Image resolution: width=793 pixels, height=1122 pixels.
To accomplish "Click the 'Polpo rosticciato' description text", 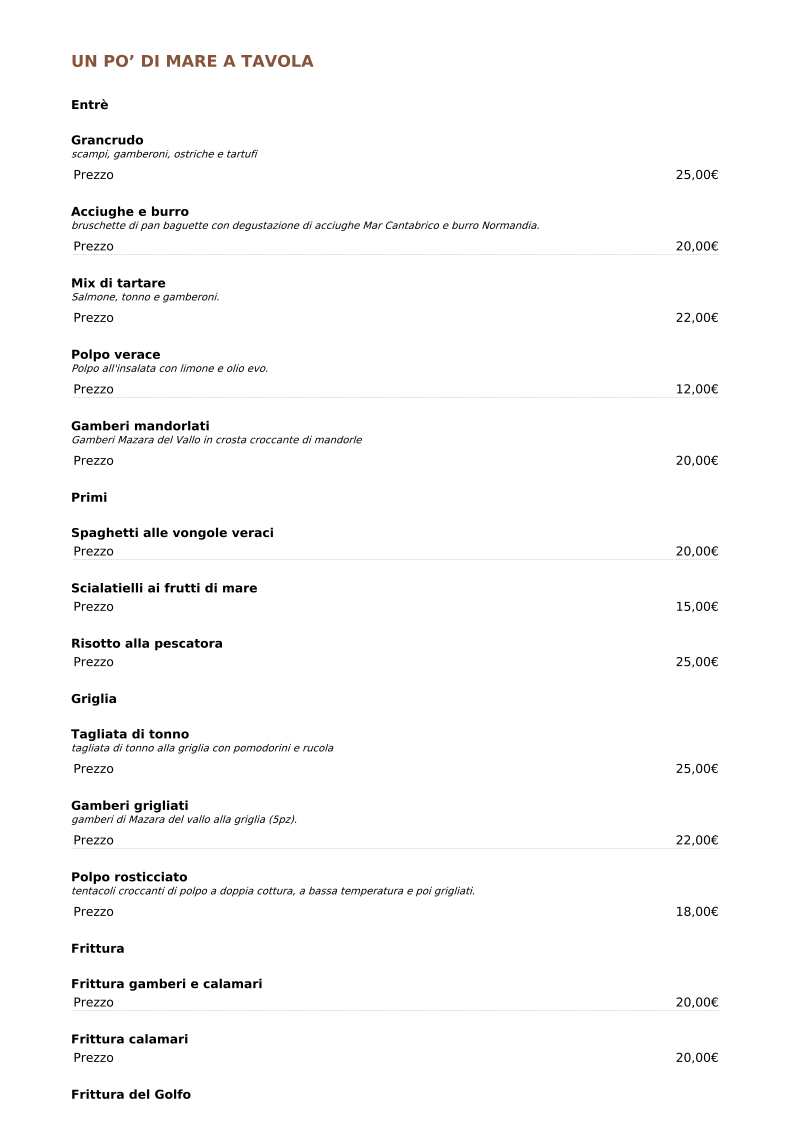I will coord(273,891).
